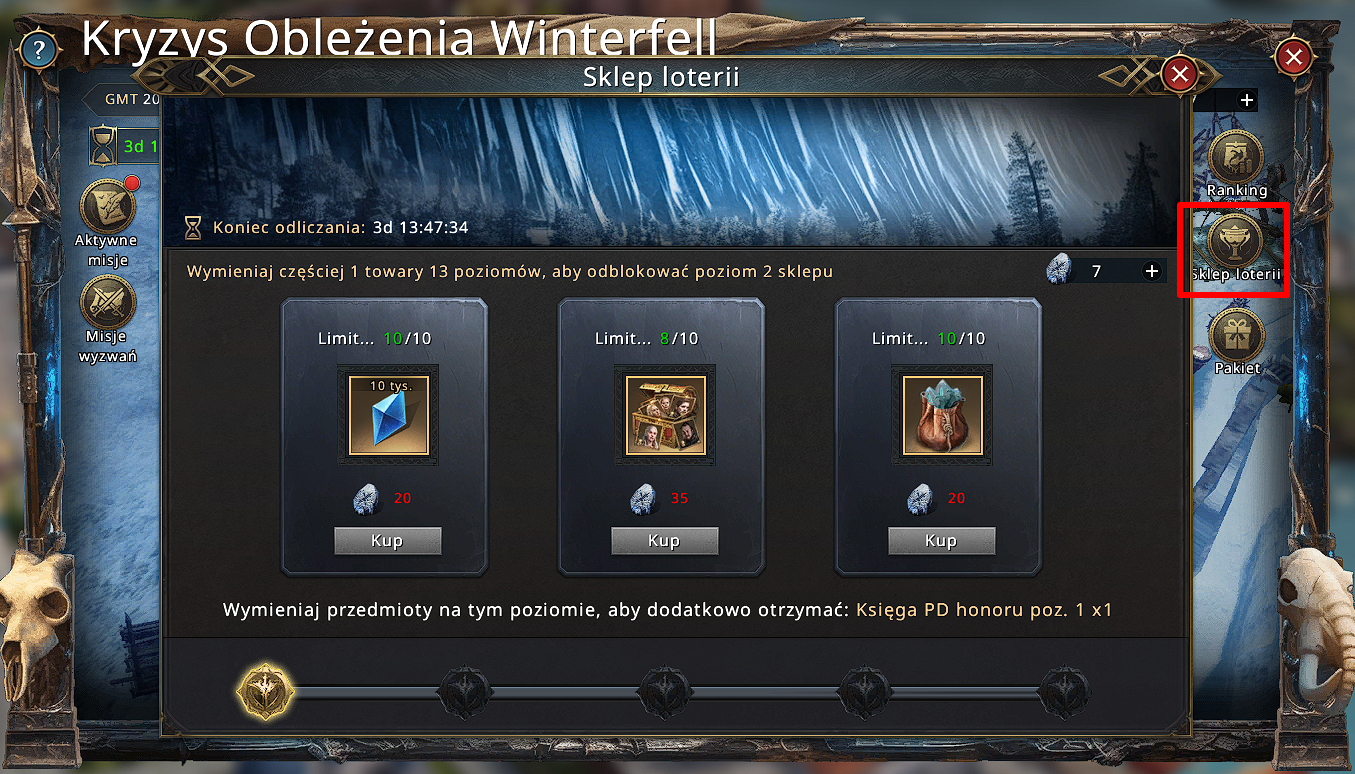Select the blue crystal 10 tys. item
The height and width of the screenshot is (774, 1355).
[387, 415]
